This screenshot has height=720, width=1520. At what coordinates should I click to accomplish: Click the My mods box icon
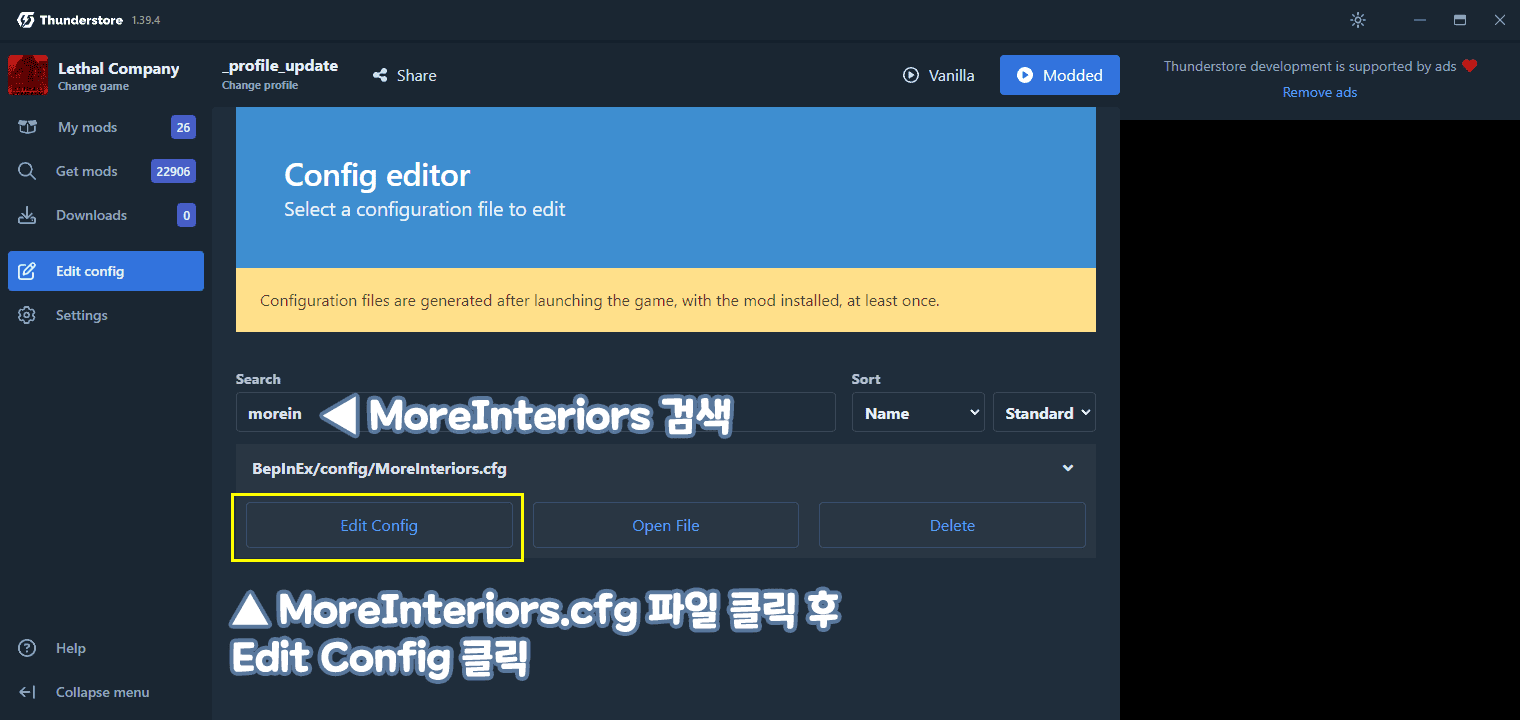click(x=27, y=127)
